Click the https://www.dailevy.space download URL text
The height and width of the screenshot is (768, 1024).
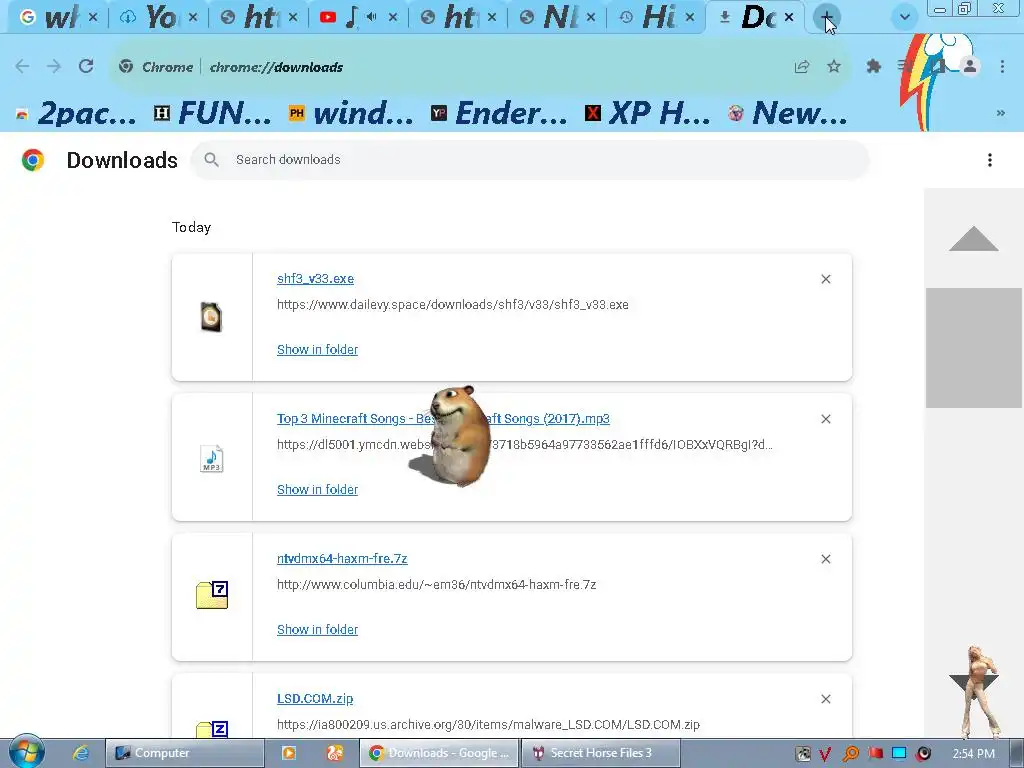(453, 304)
